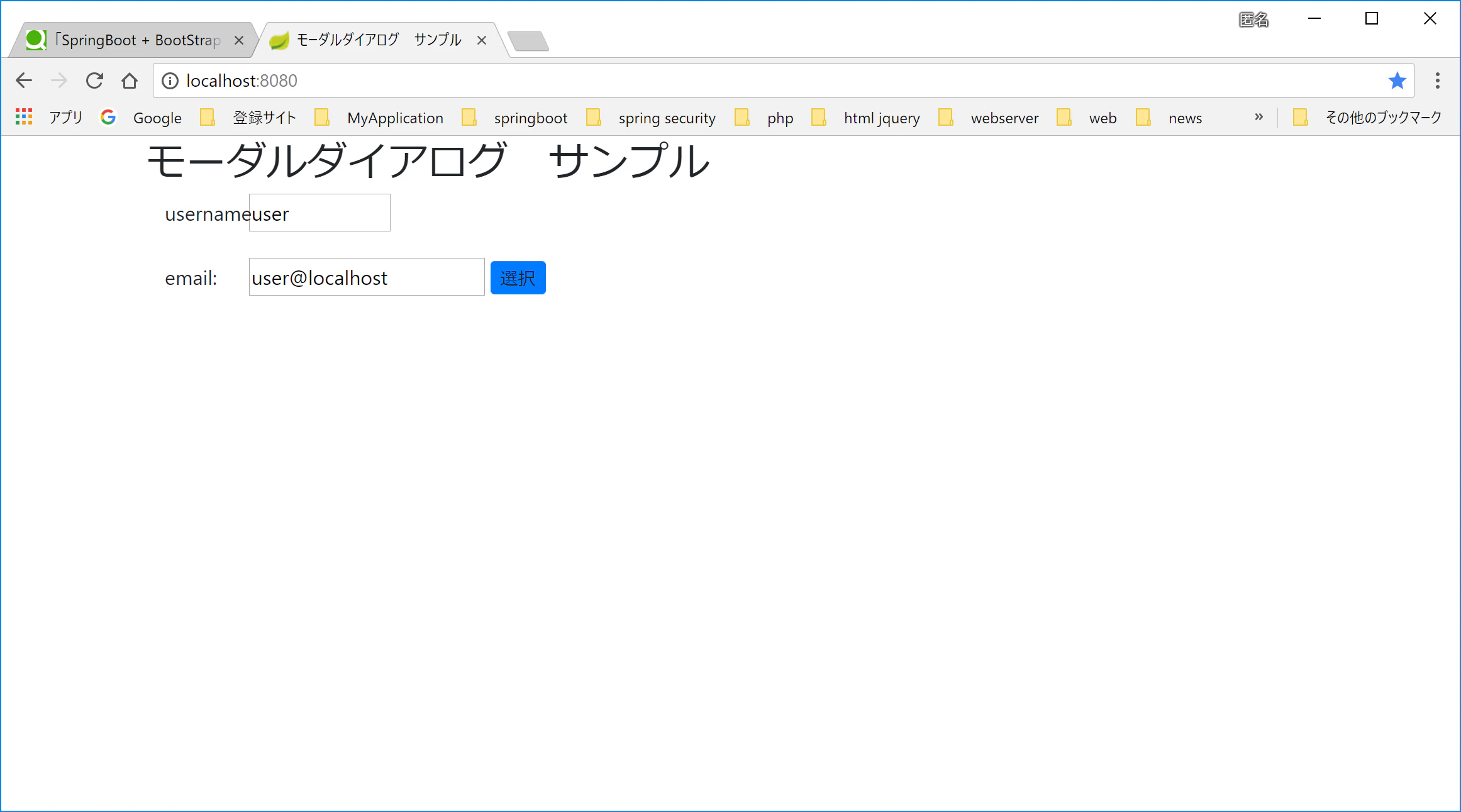Go to the browser home page
1461x812 pixels.
(130, 81)
